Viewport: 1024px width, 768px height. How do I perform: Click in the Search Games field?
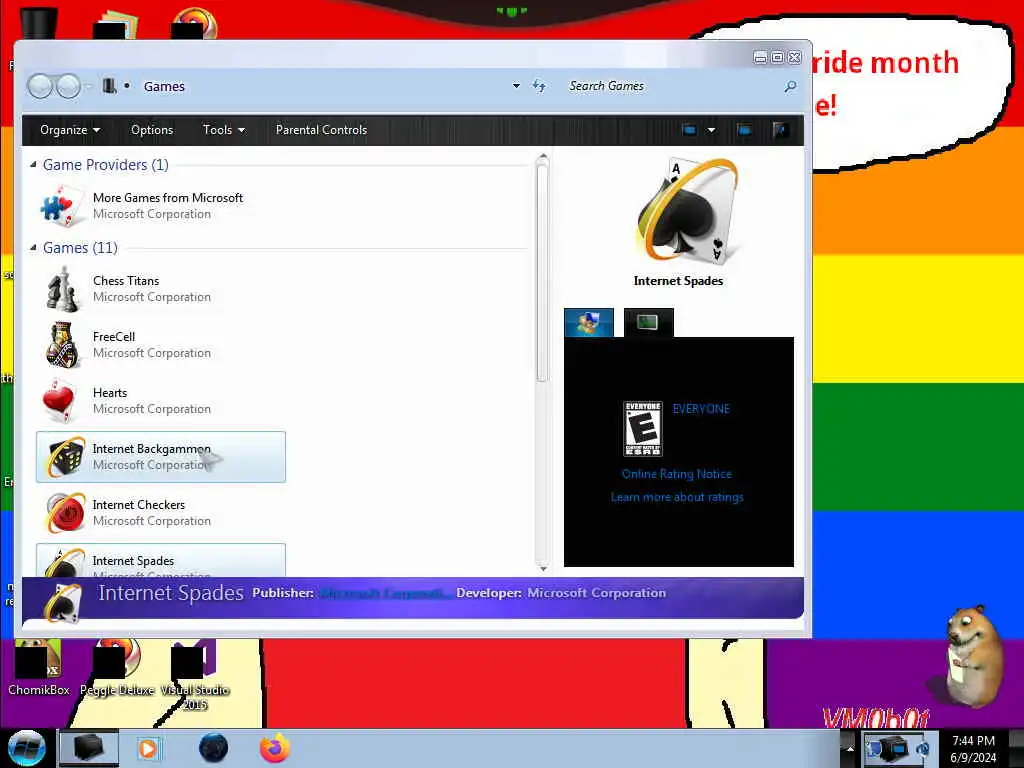pos(673,86)
